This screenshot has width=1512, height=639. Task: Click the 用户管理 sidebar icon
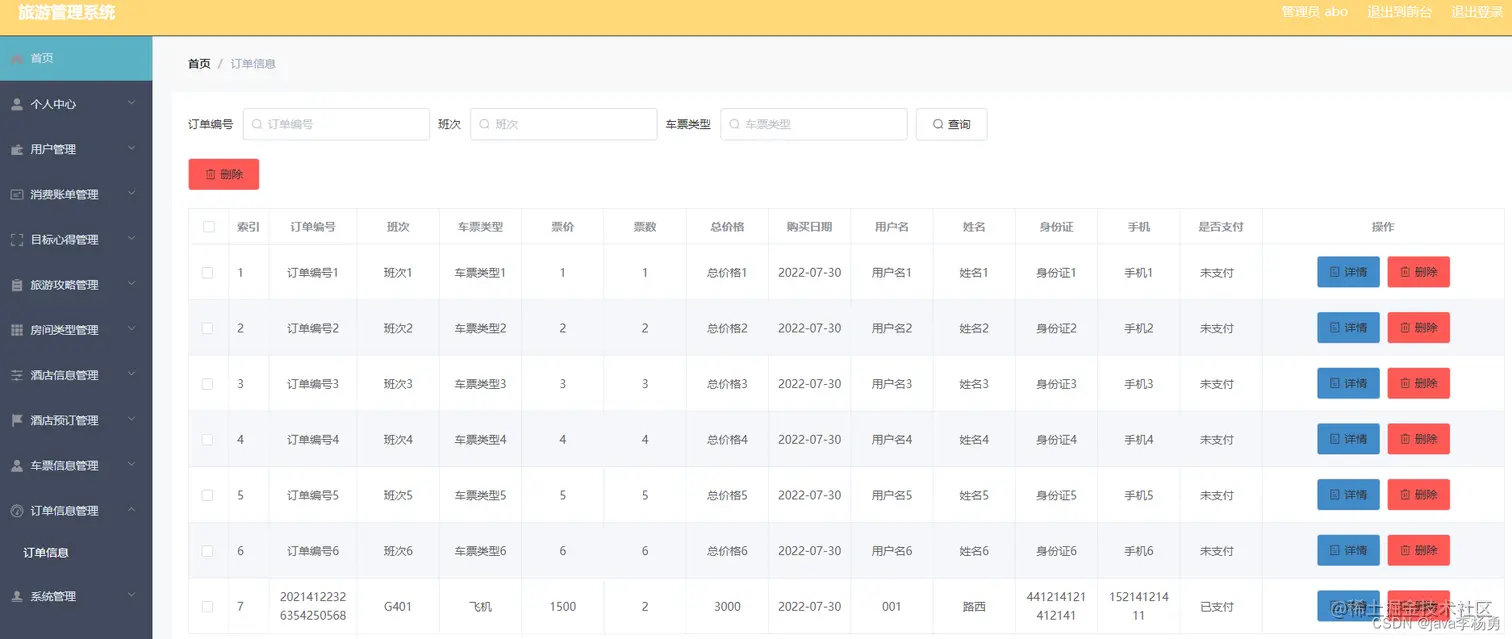[17, 149]
